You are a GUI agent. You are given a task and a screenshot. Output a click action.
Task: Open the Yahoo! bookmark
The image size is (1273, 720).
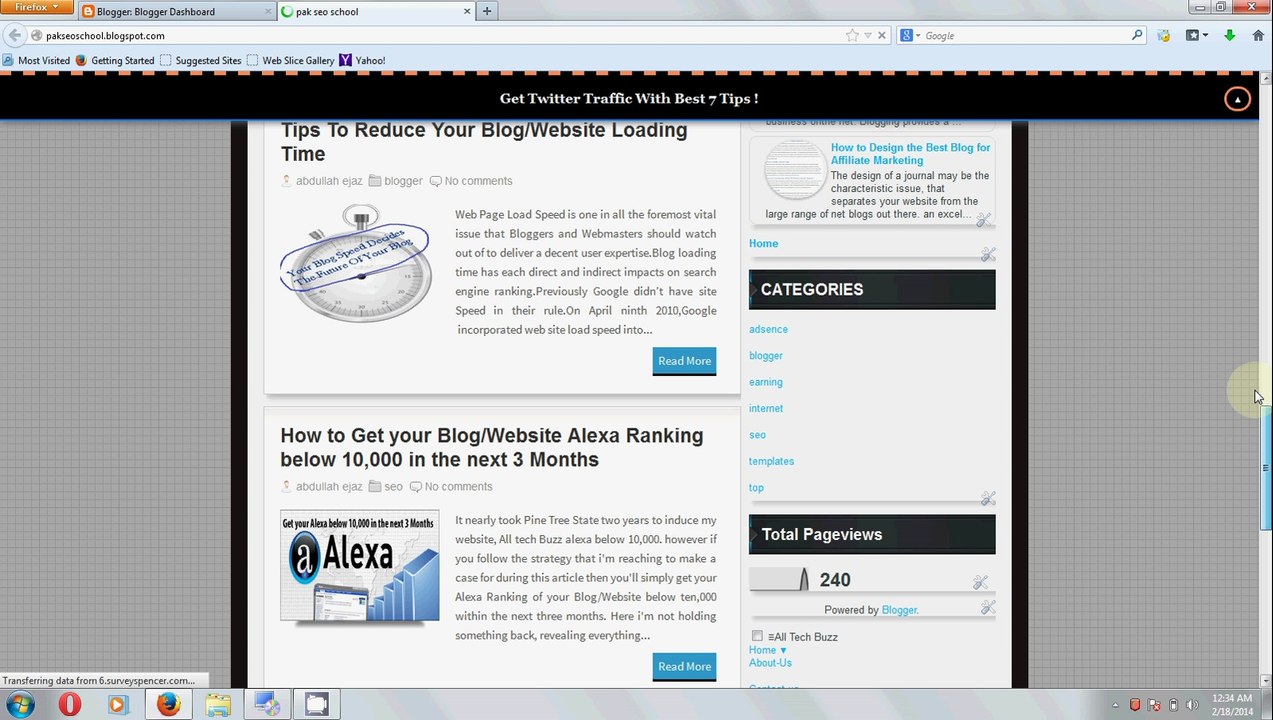point(362,60)
